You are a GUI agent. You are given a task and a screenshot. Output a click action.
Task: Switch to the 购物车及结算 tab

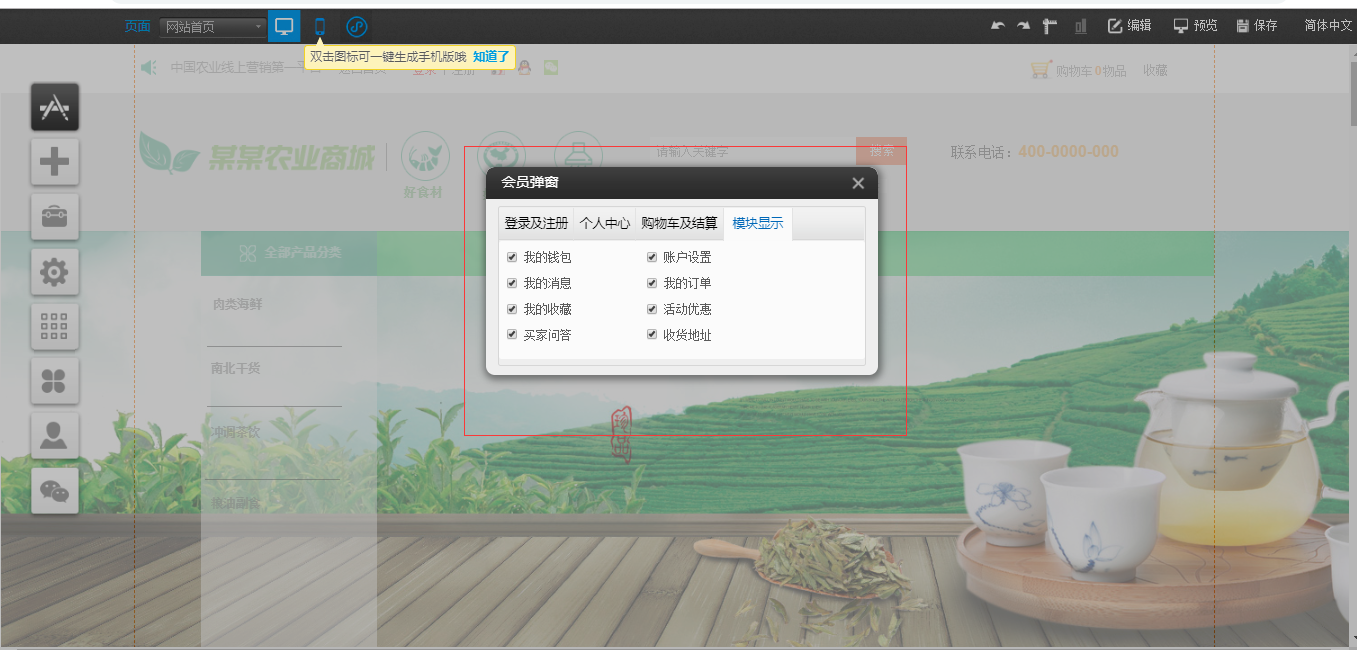[679, 223]
